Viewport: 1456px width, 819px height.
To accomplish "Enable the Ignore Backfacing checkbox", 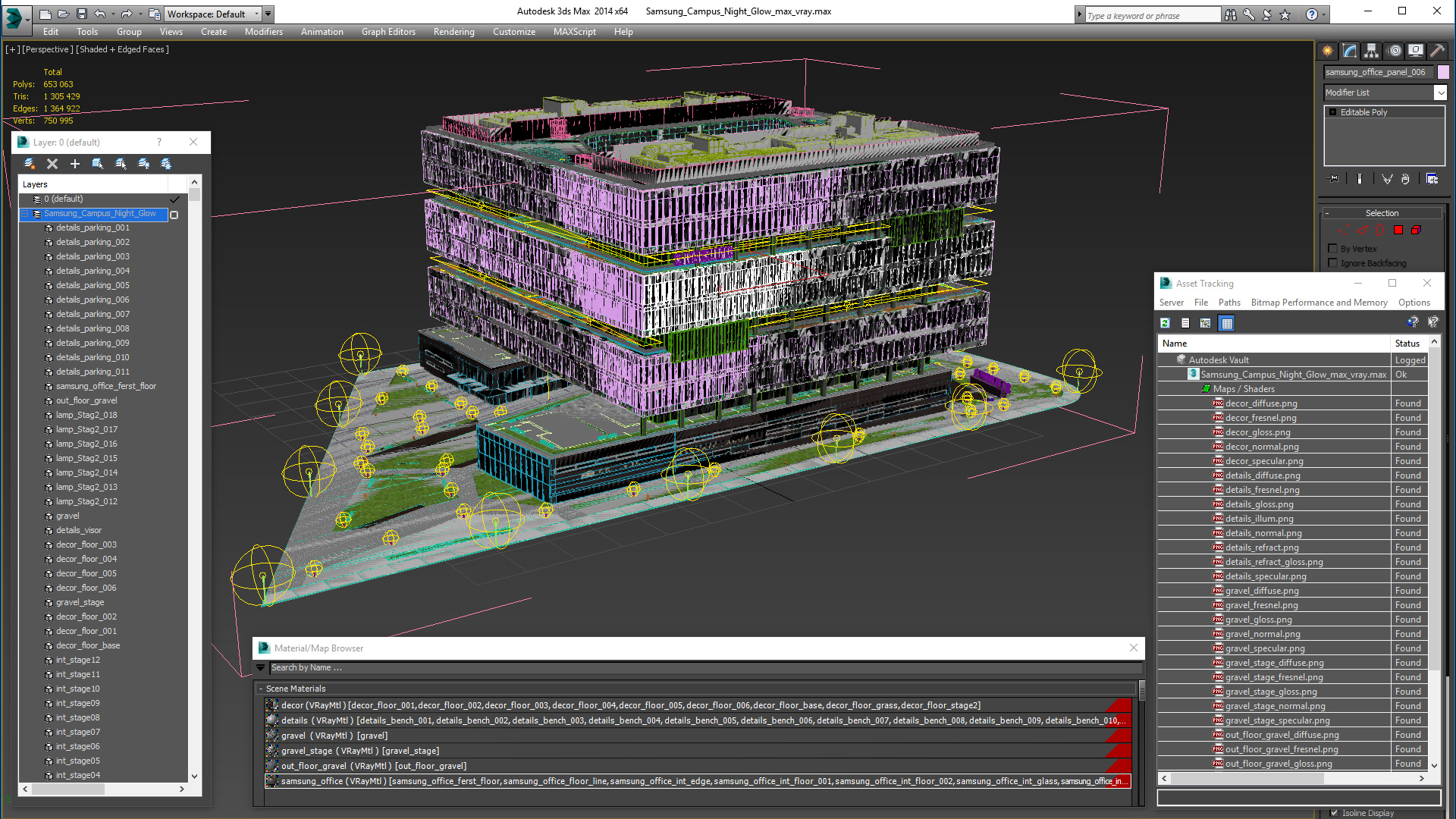I will coord(1333,263).
